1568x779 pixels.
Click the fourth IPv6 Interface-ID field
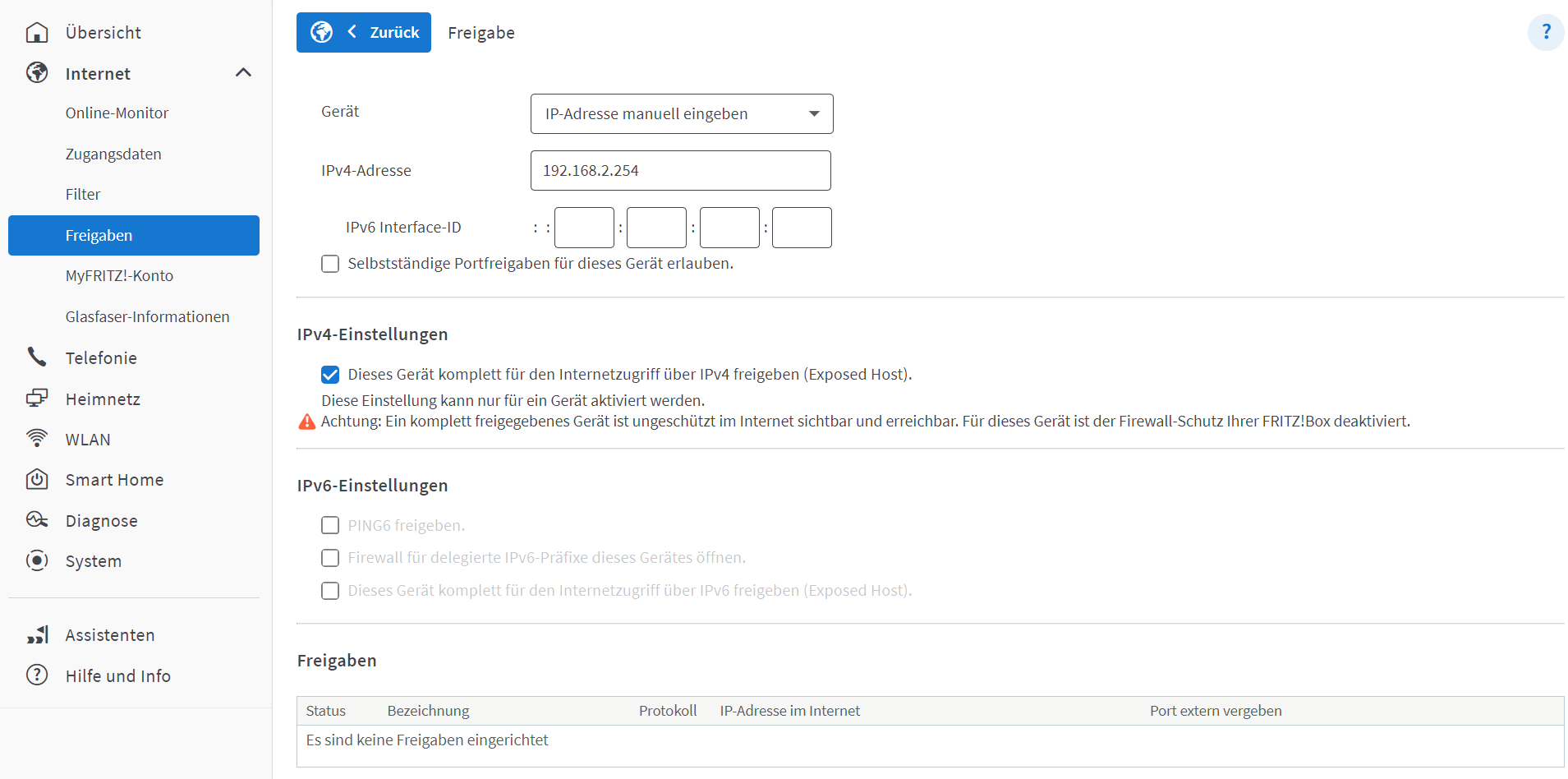pyautogui.click(x=802, y=228)
